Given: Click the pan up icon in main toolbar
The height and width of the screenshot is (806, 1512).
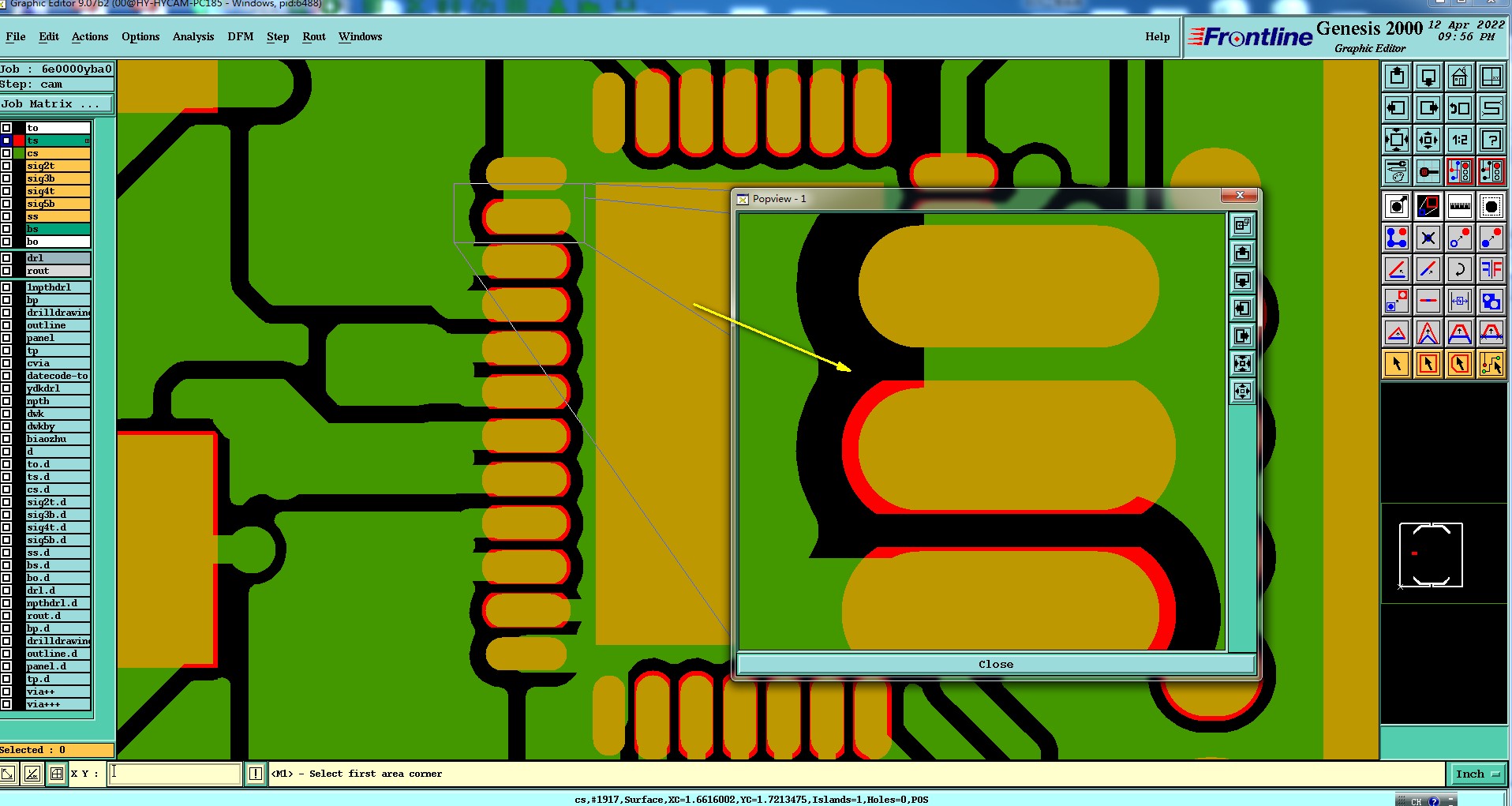Looking at the screenshot, I should tap(1397, 77).
